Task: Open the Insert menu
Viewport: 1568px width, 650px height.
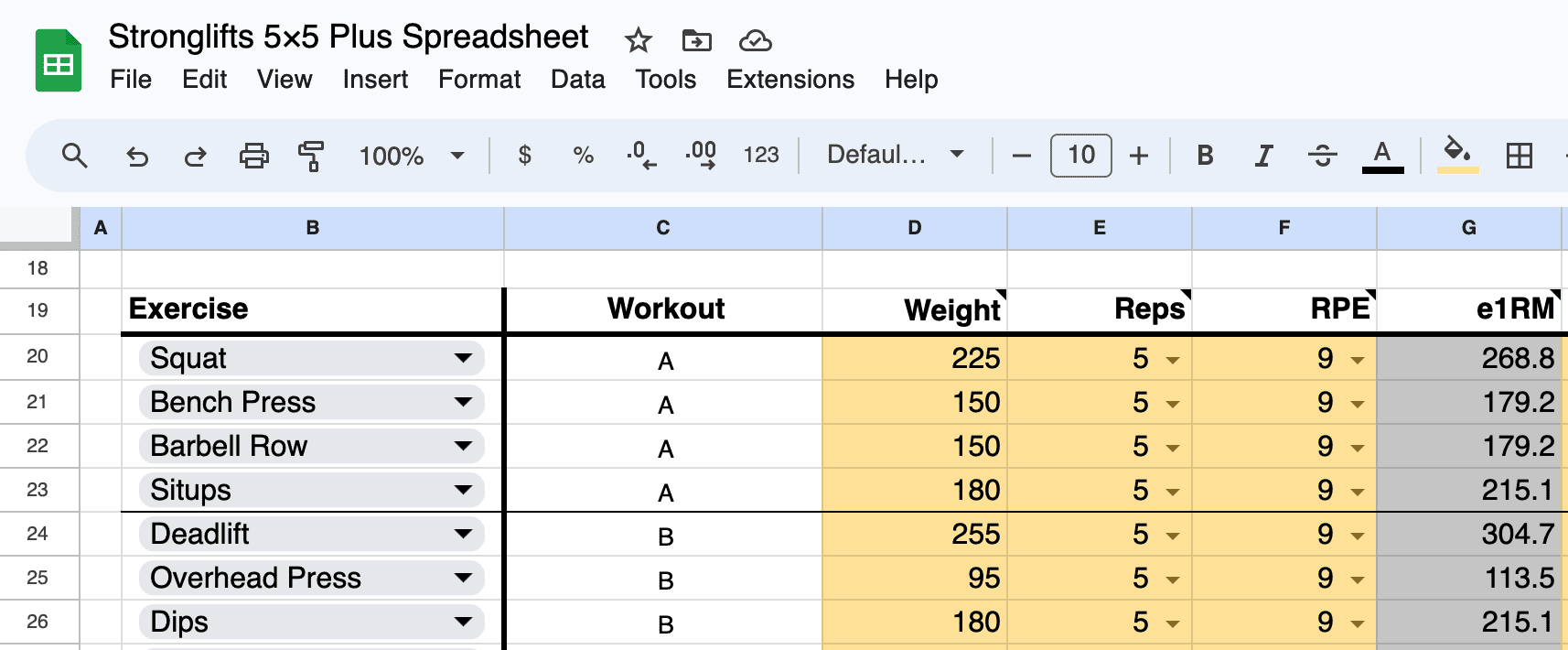Action: pyautogui.click(x=375, y=80)
